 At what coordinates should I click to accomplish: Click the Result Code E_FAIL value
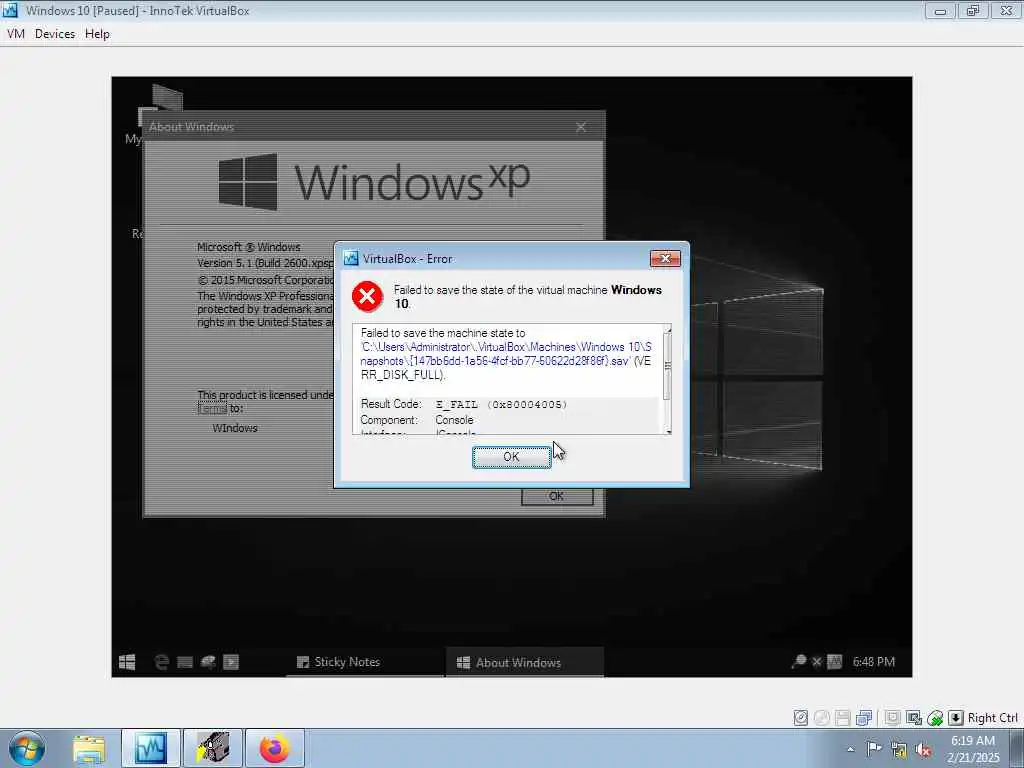pyautogui.click(x=502, y=404)
